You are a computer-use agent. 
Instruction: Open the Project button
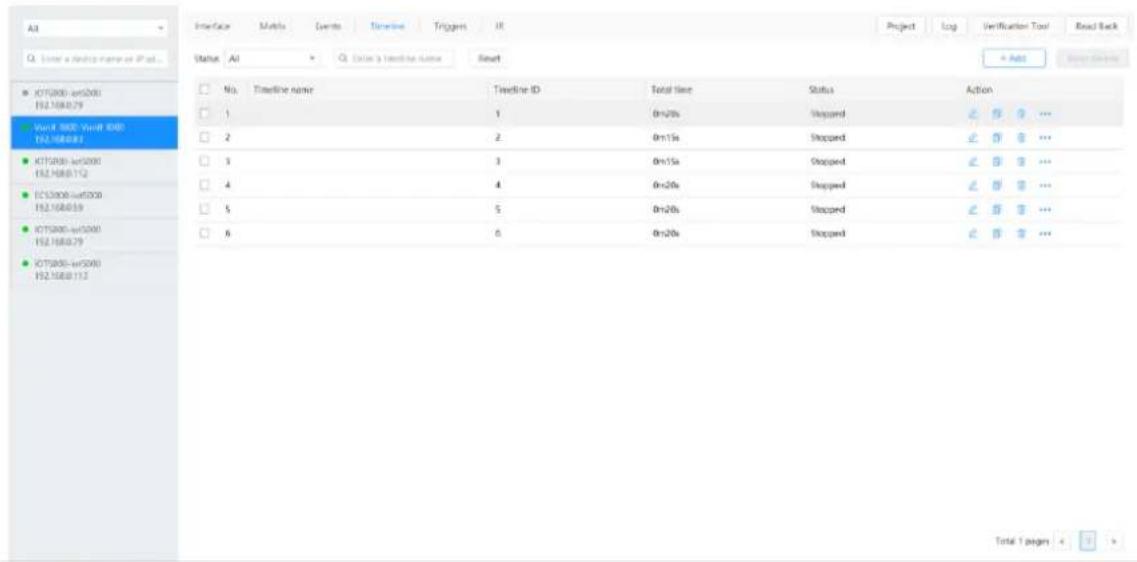pyautogui.click(x=900, y=27)
